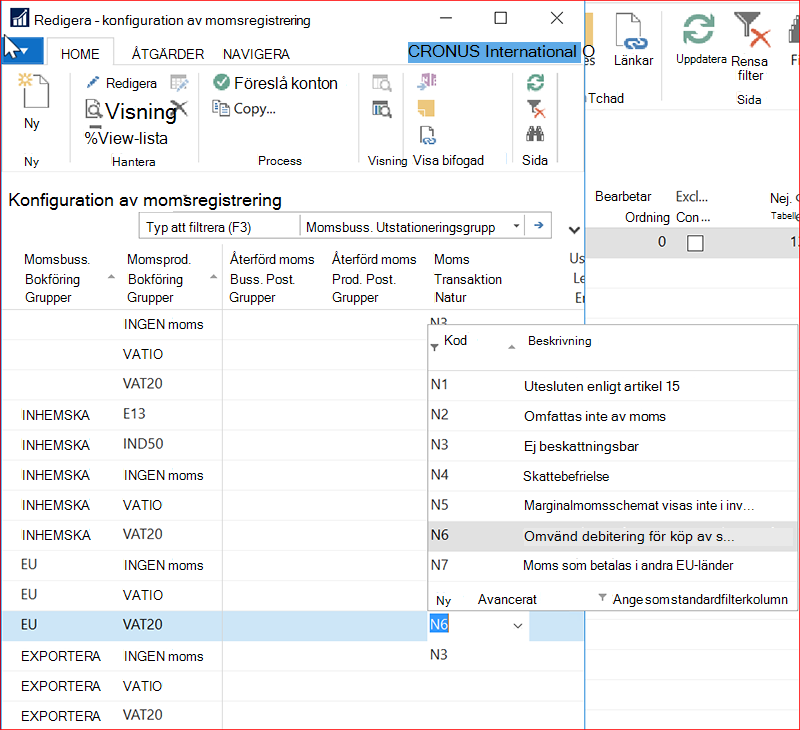Sort lookup by Kod column
Image resolution: width=800 pixels, height=730 pixels.
(x=455, y=340)
